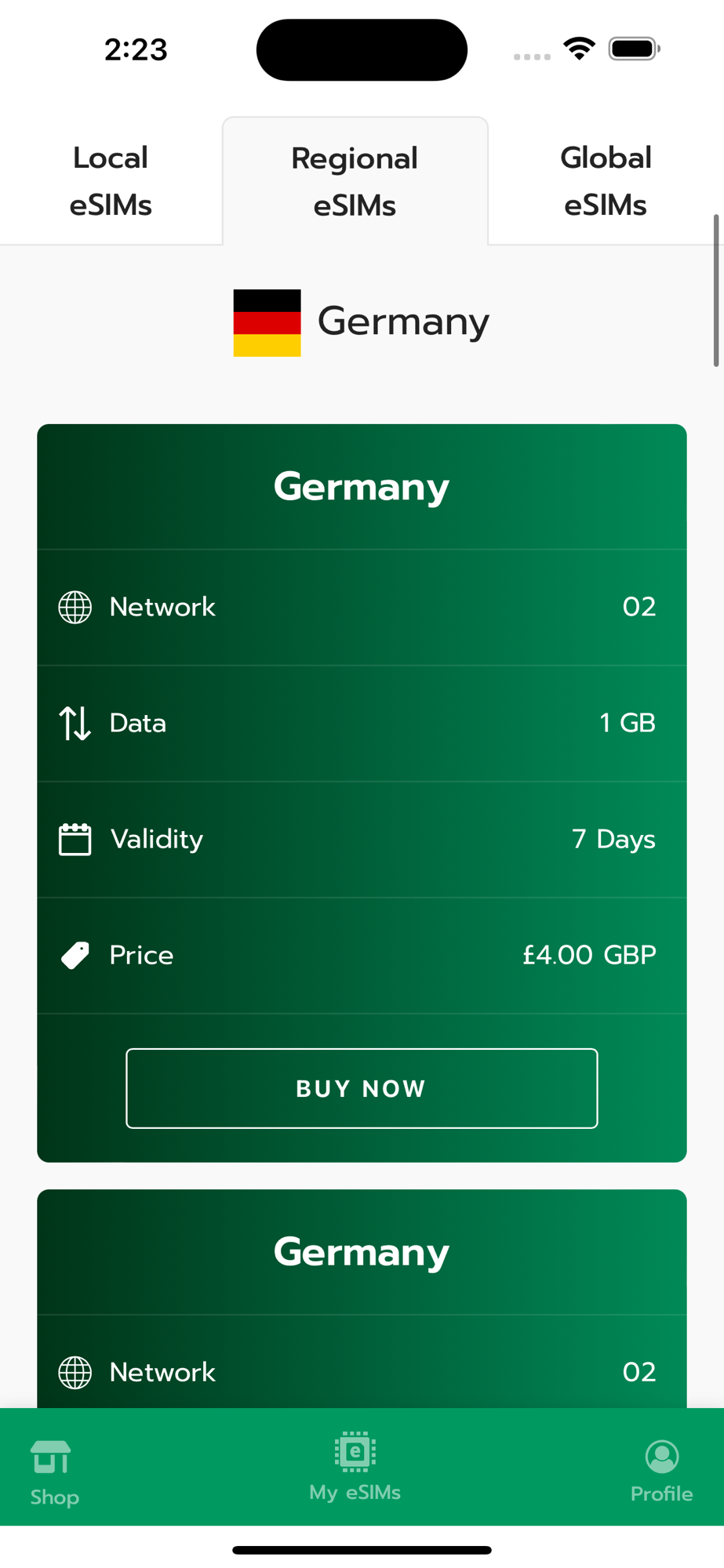The image size is (724, 1568).
Task: Switch to the Global eSIMs tab
Action: pos(606,181)
